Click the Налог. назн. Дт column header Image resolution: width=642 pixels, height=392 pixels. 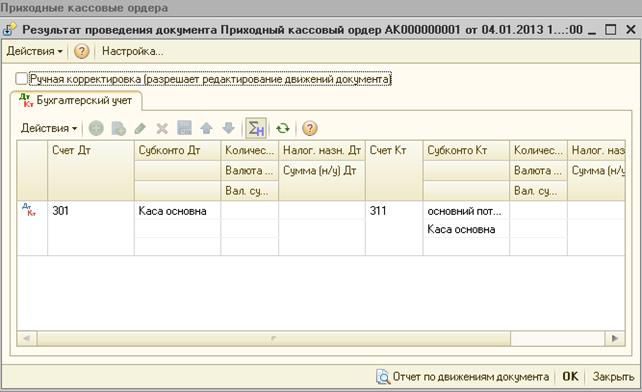[x=322, y=150]
